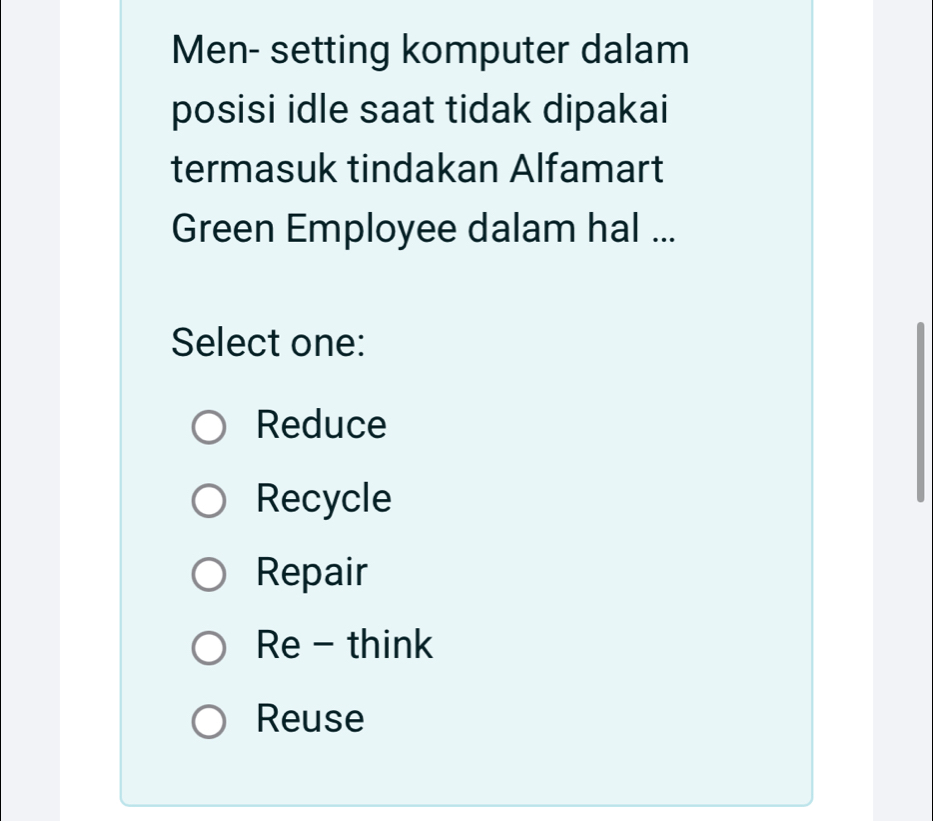Click the Recycle answer label text

tap(324, 498)
